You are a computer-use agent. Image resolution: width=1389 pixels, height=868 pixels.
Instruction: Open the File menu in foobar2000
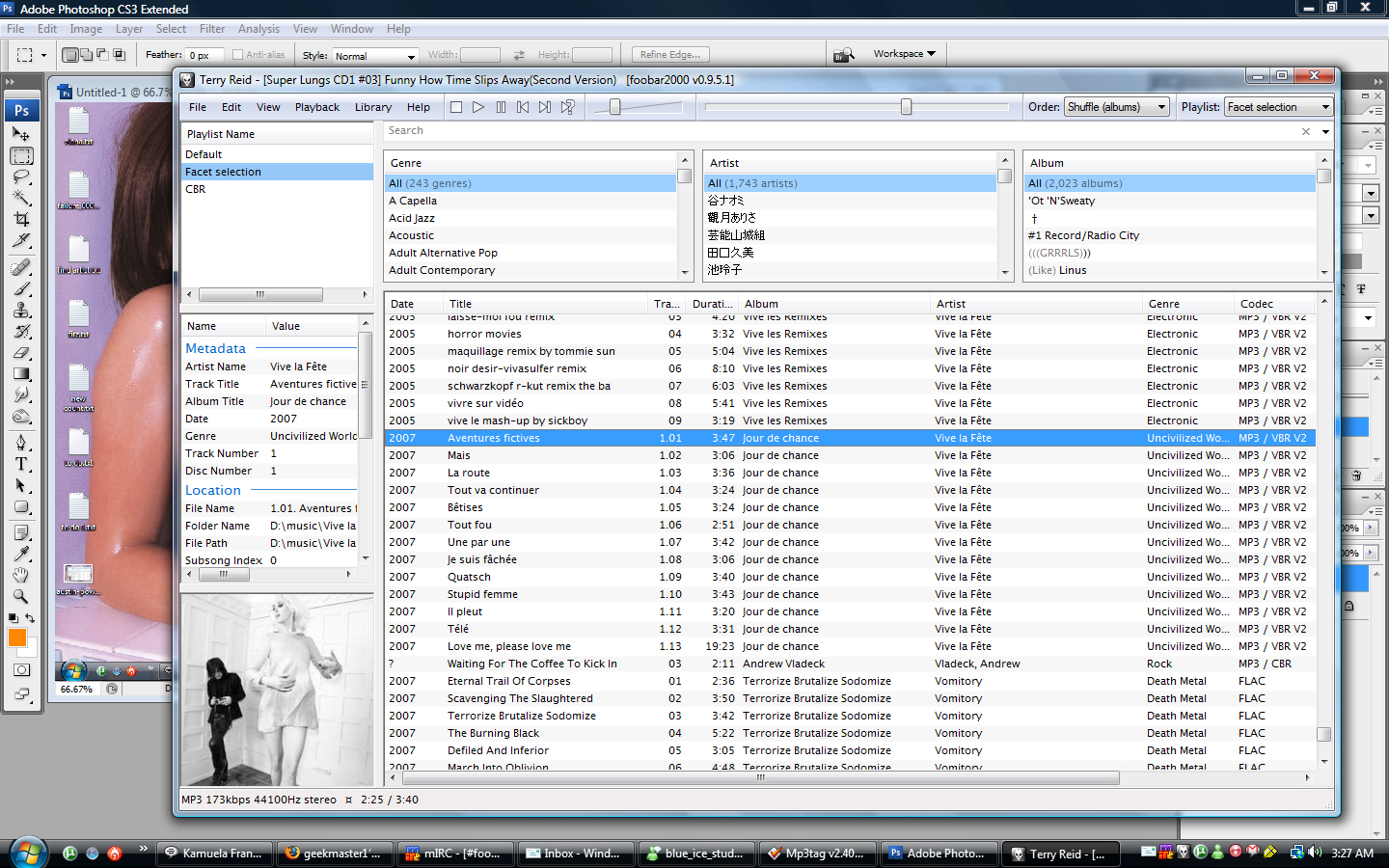[198, 107]
